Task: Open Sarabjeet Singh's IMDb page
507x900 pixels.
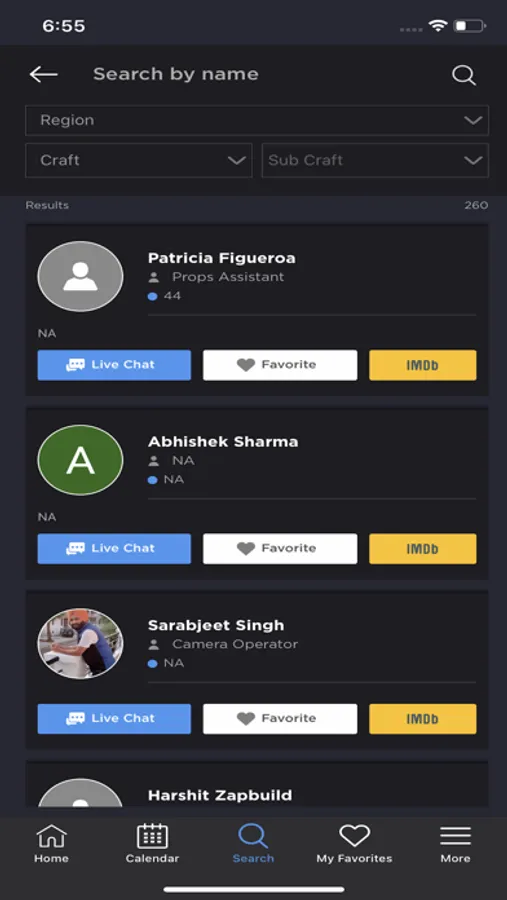Action: coord(423,719)
